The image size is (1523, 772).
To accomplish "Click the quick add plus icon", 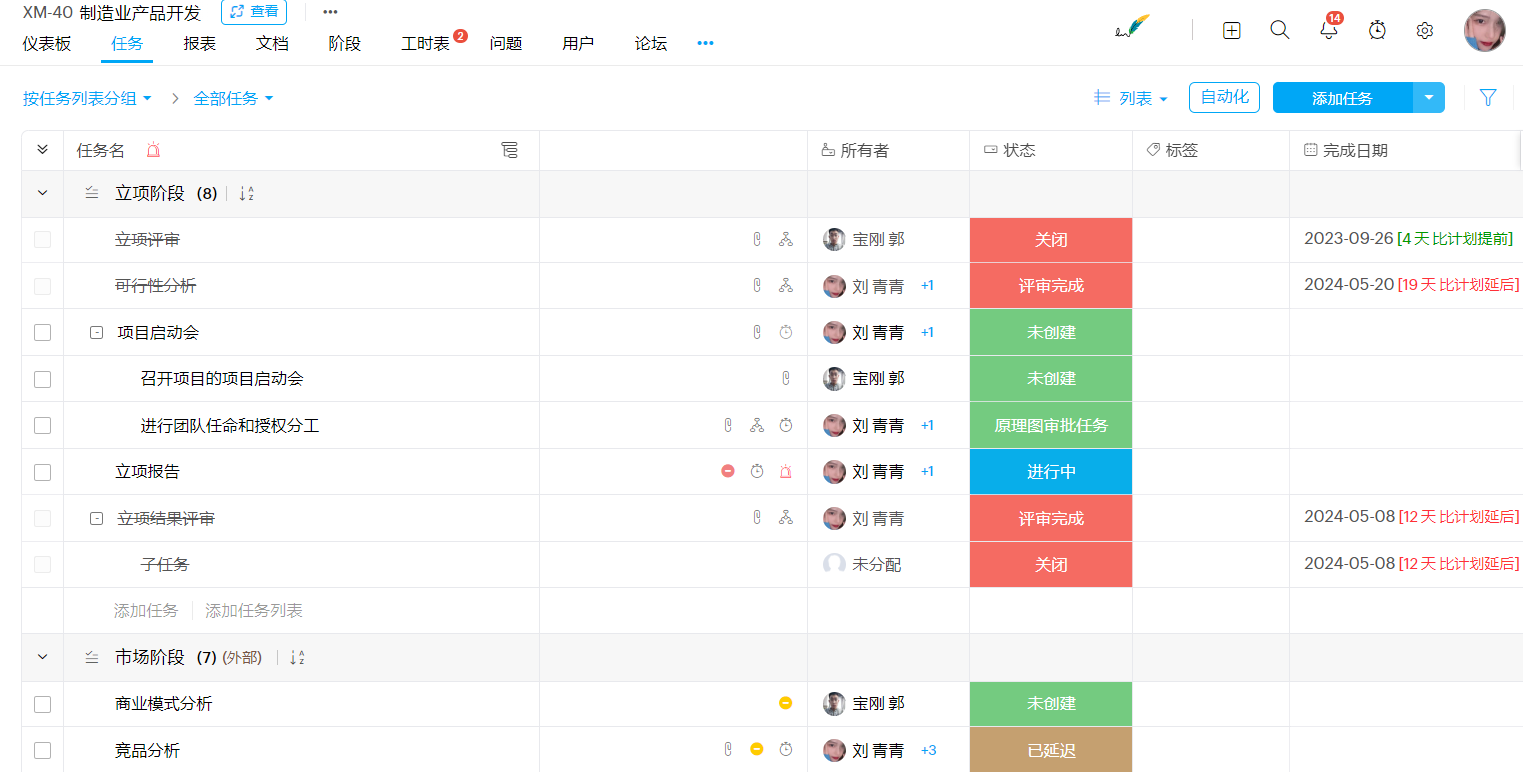I will tap(1232, 30).
